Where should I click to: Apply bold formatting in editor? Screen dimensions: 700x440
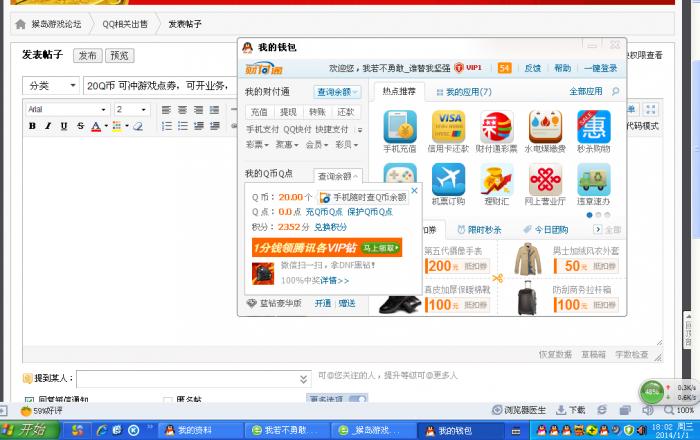(32, 126)
